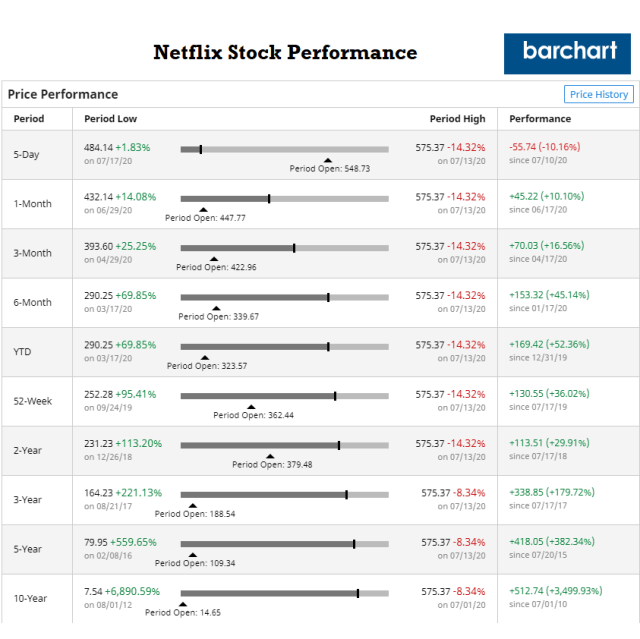Click the 1-Month period open triangle marker
640x639 pixels.
coord(202,209)
